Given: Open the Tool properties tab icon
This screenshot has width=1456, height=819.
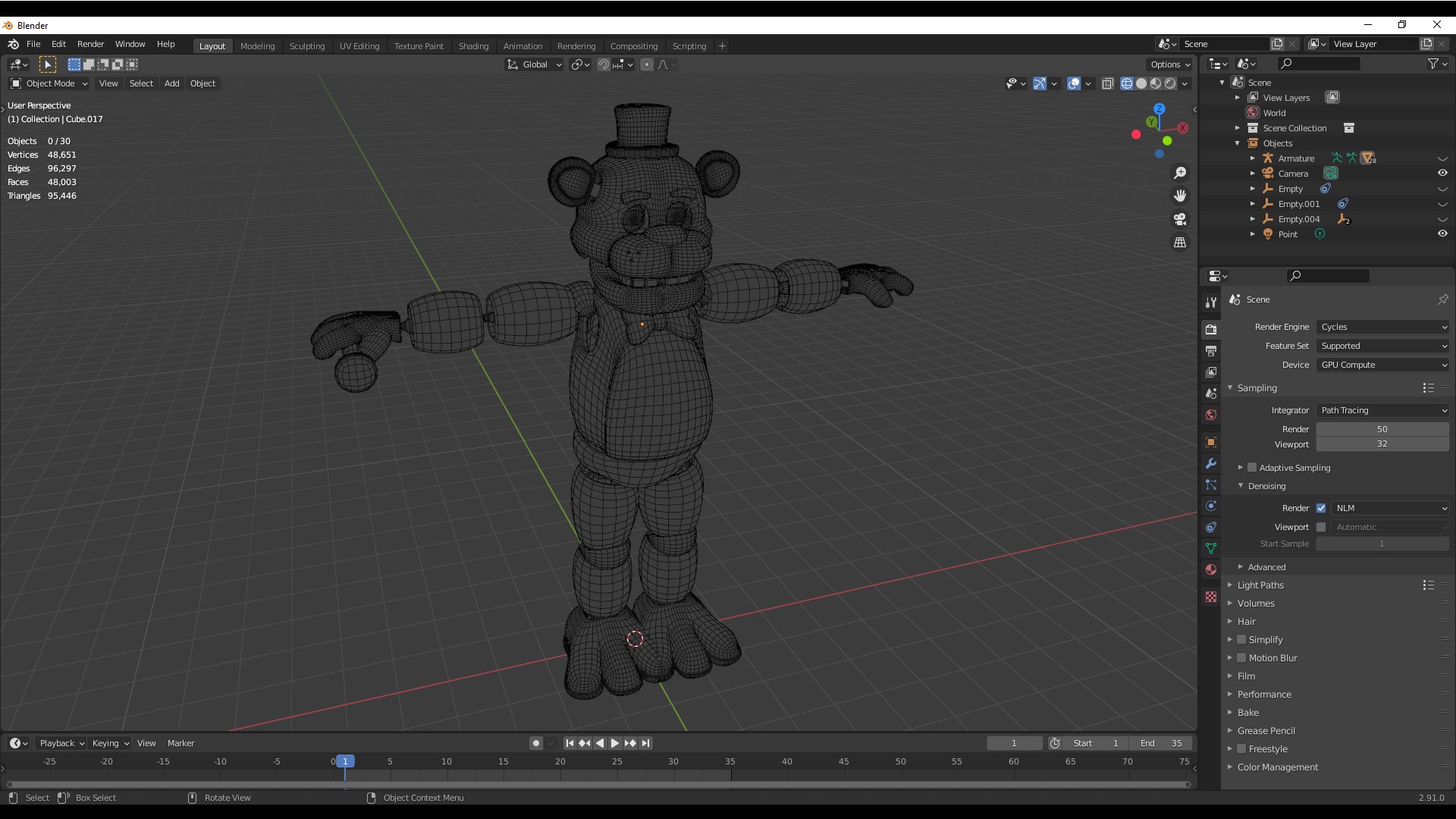Looking at the screenshot, I should [x=1211, y=303].
